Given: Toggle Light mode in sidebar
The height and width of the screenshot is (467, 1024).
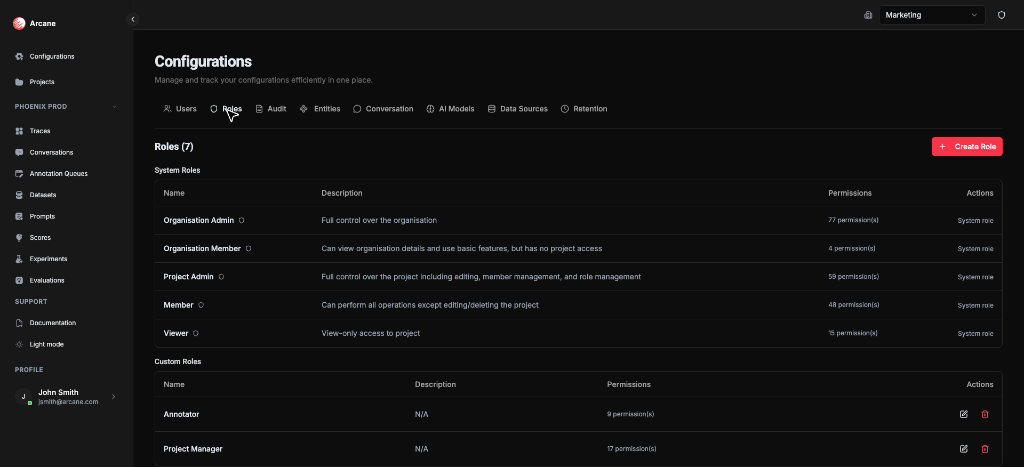Looking at the screenshot, I should point(46,344).
